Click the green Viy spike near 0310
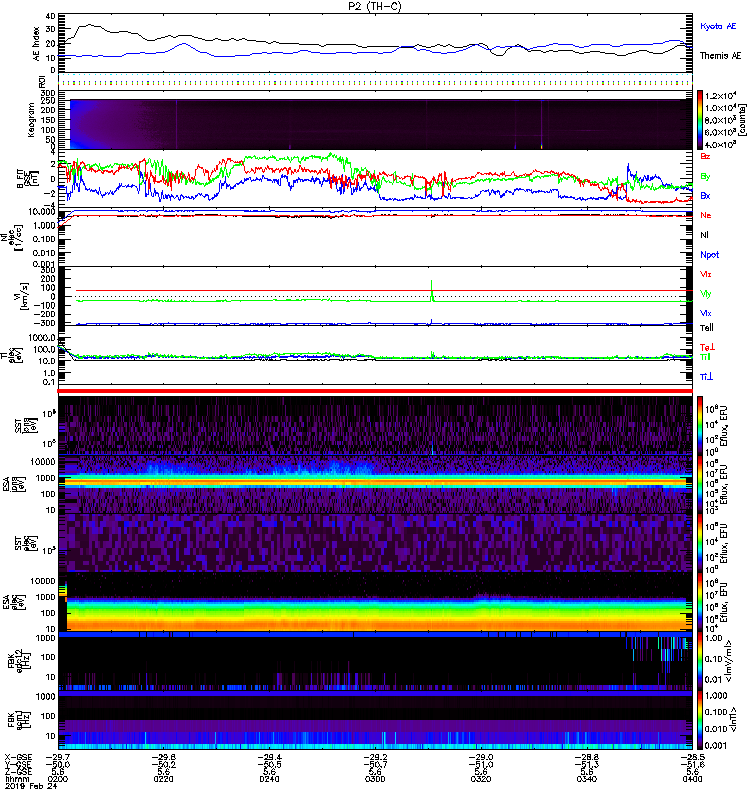 pos(432,289)
